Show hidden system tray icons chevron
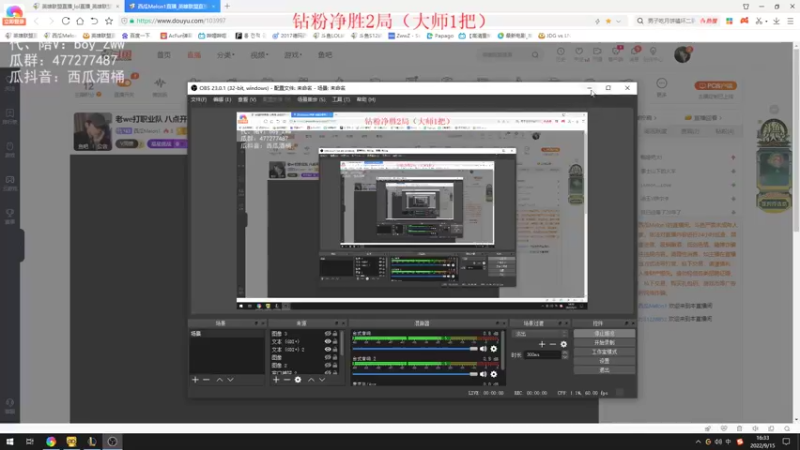This screenshot has width=800, height=450. (x=698, y=442)
